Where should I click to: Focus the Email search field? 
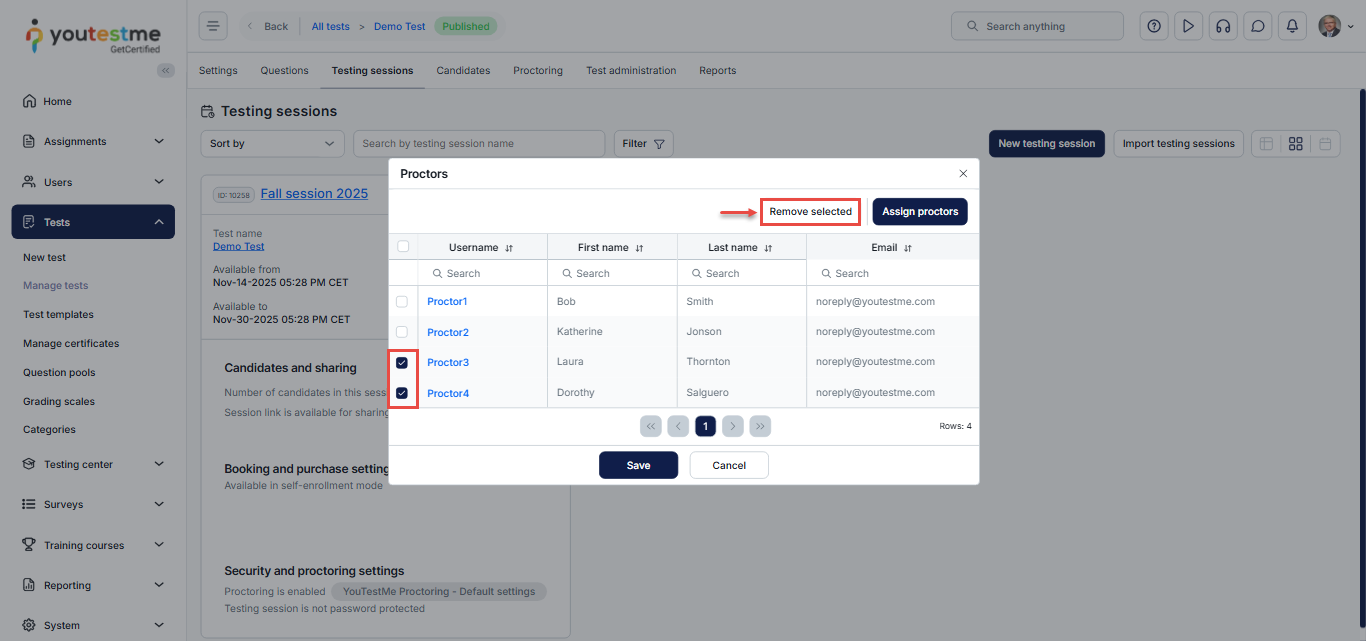(x=893, y=273)
